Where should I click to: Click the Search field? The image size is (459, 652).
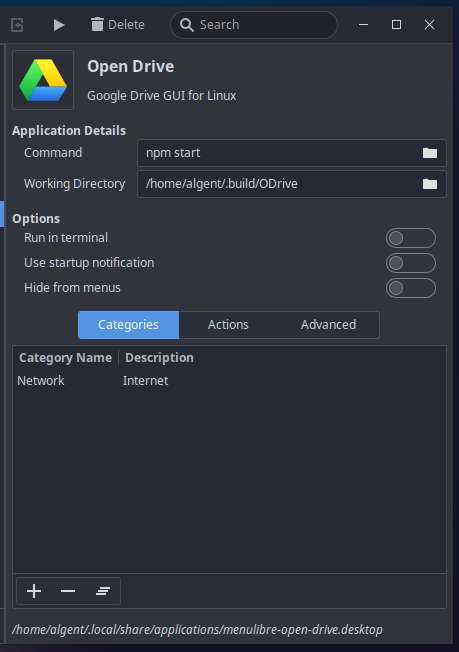click(254, 25)
